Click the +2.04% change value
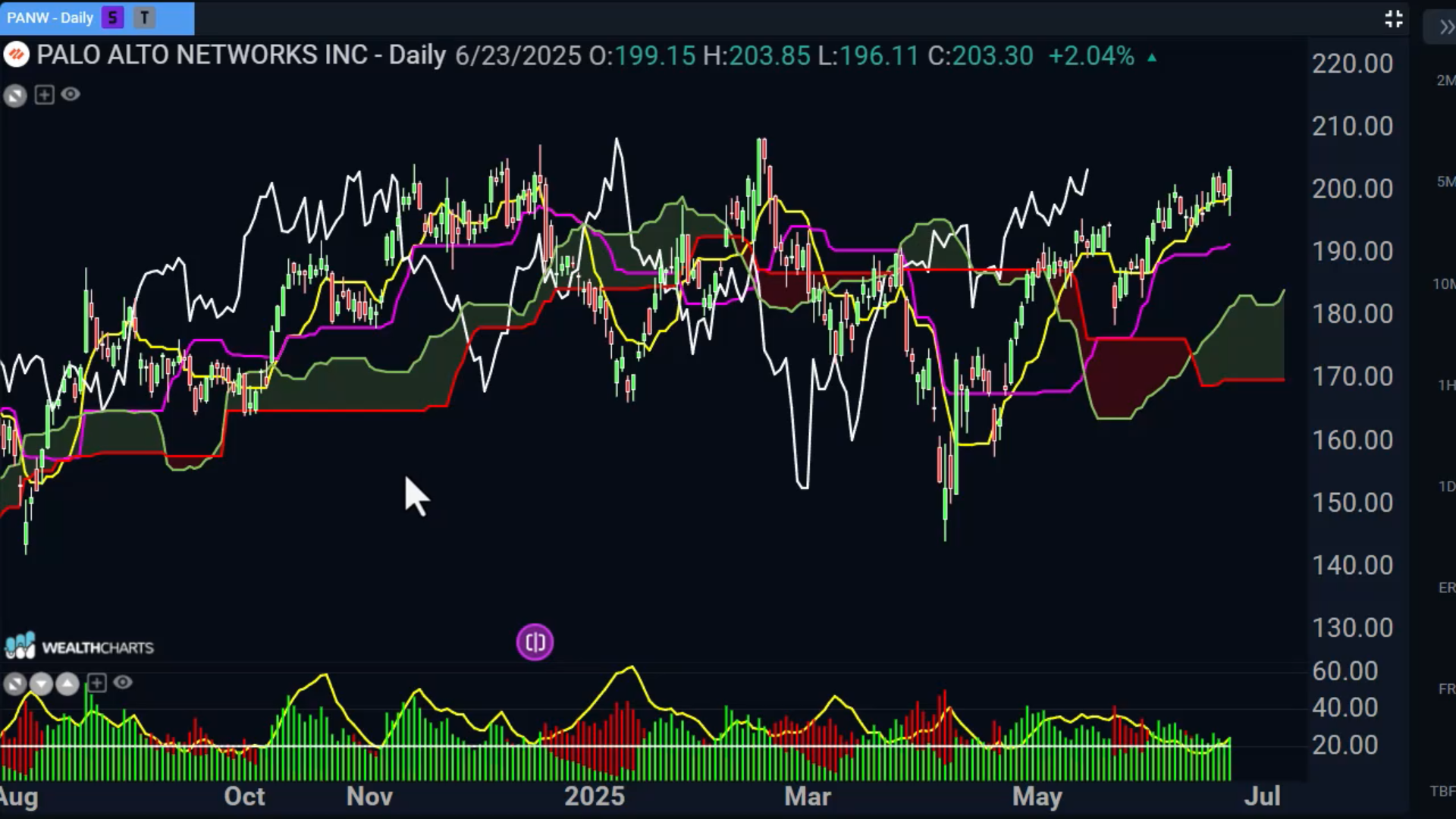Image resolution: width=1456 pixels, height=819 pixels. tap(1091, 56)
